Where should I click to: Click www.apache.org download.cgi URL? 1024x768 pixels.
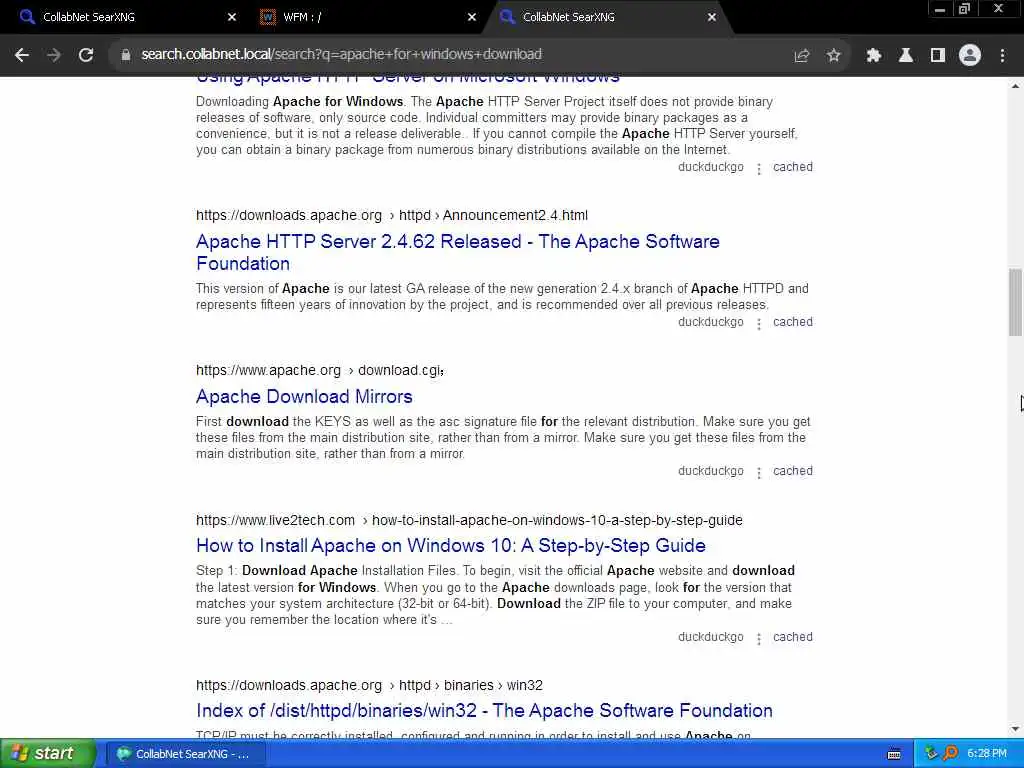[319, 370]
